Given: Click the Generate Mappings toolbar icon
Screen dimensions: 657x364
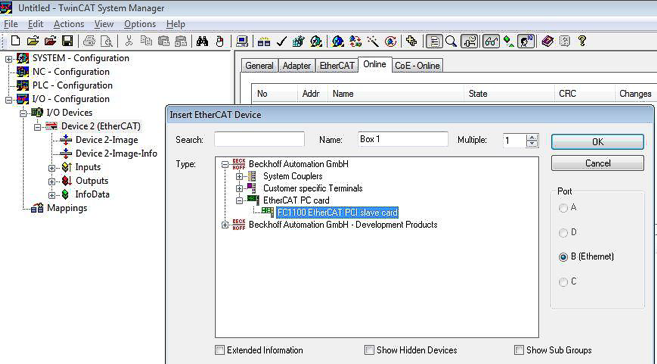Looking at the screenshot, I should point(264,41).
